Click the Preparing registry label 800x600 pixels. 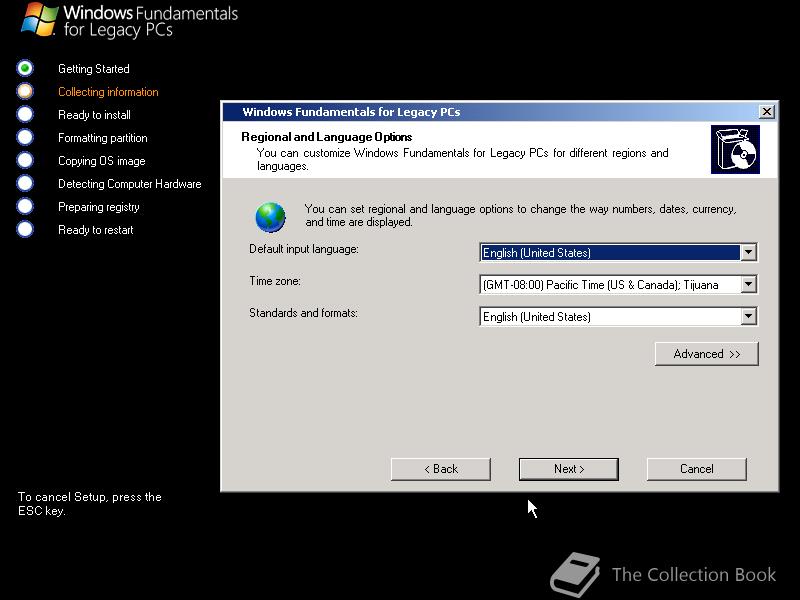(98, 207)
